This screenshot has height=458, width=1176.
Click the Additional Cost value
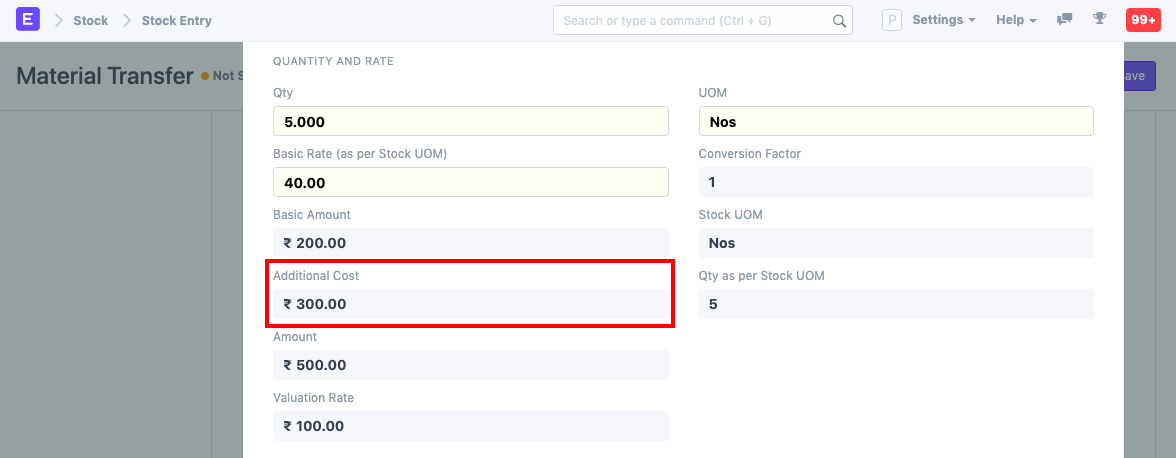470,304
